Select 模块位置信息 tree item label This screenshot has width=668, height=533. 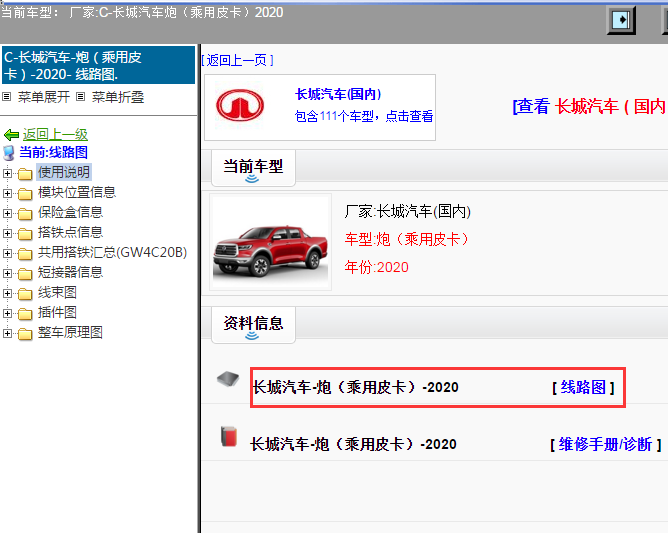[x=77, y=192]
